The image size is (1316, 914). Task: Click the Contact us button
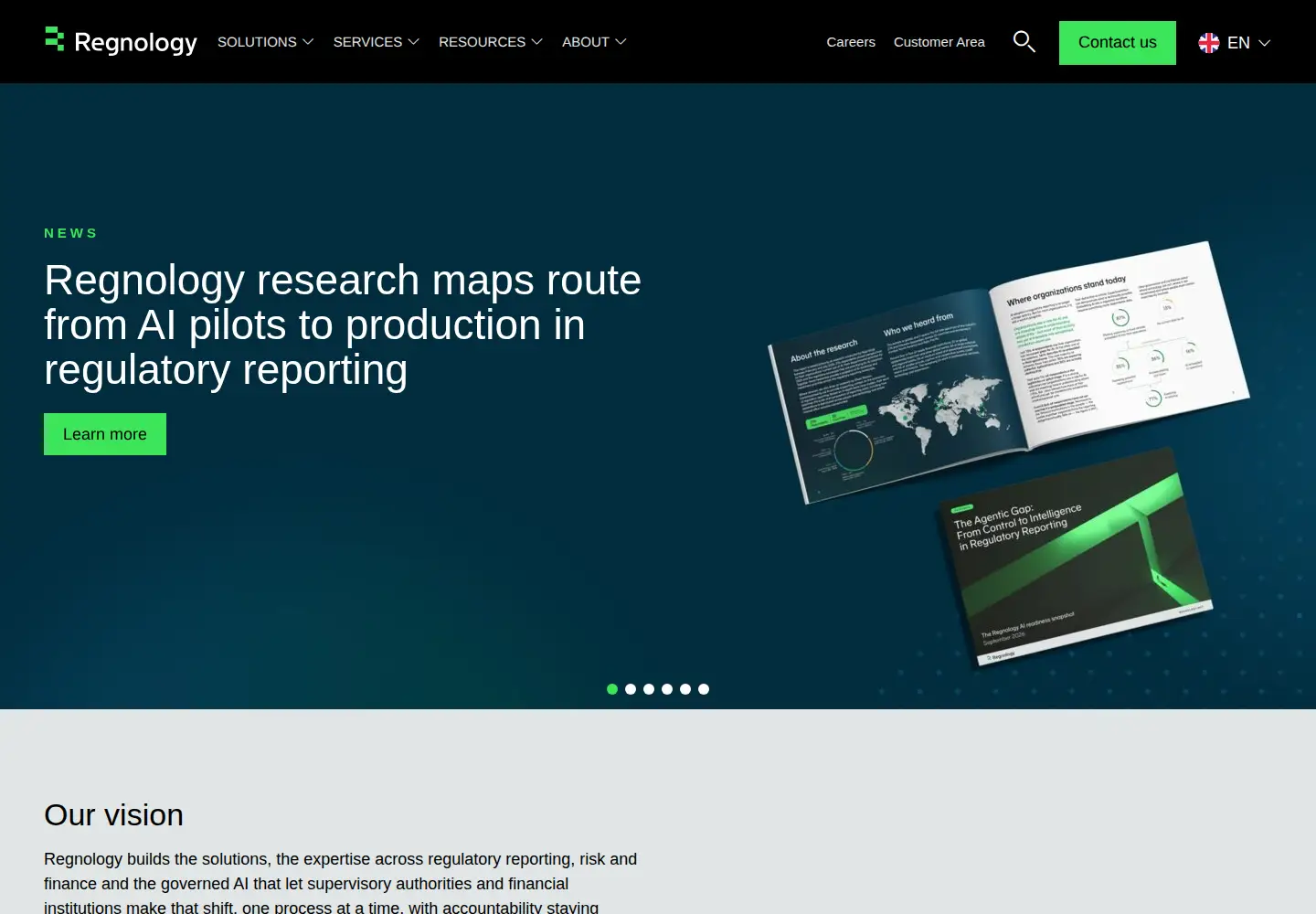[1118, 43]
